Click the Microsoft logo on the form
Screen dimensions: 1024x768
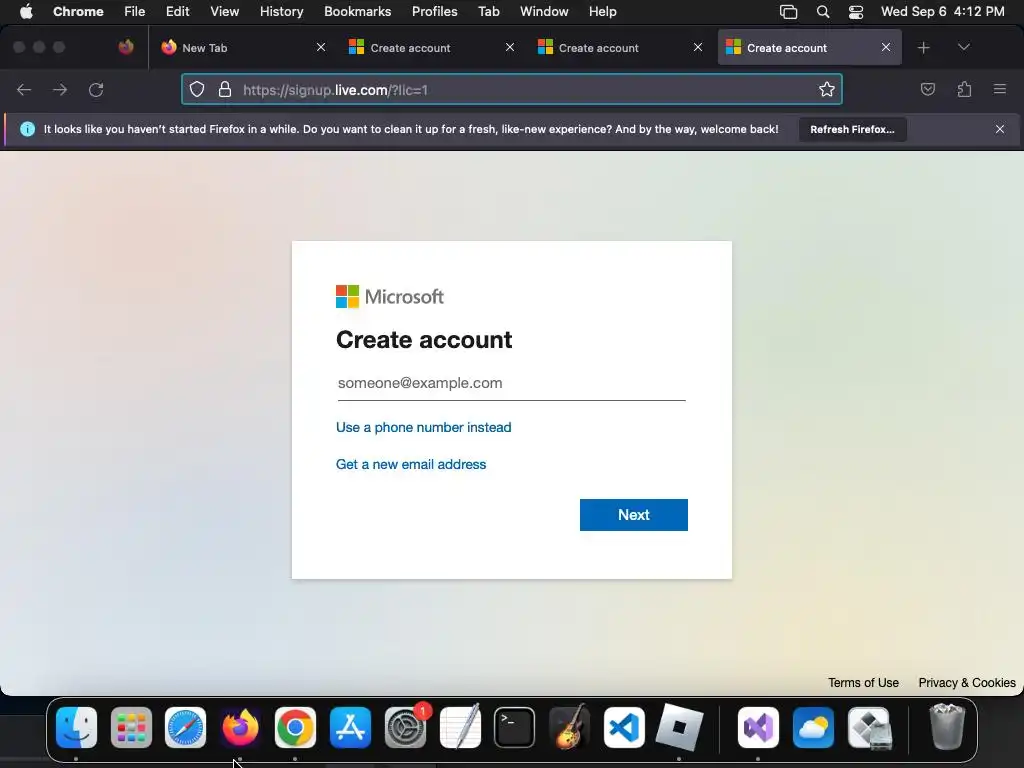point(390,296)
